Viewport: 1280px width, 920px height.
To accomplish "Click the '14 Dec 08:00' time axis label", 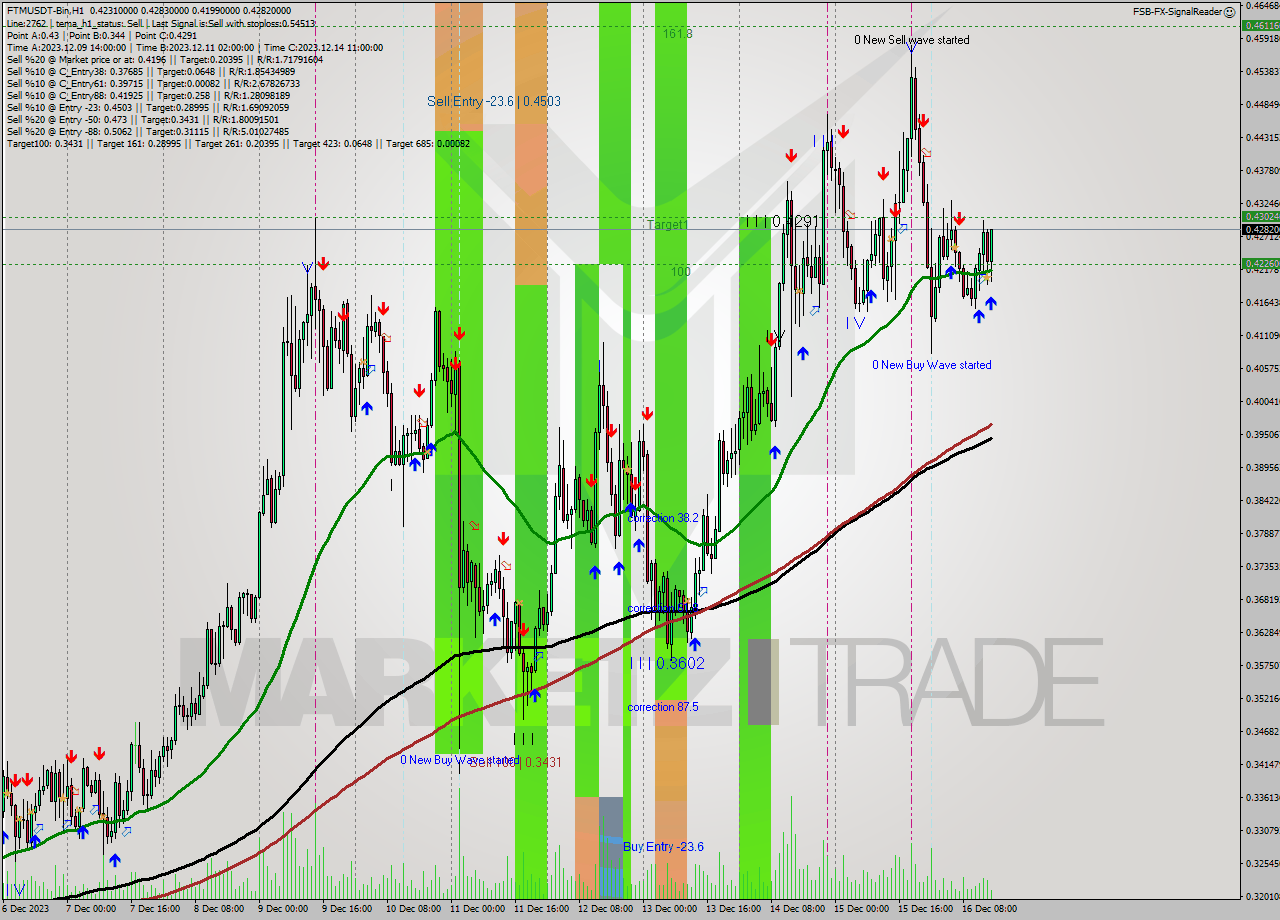I will (x=797, y=909).
